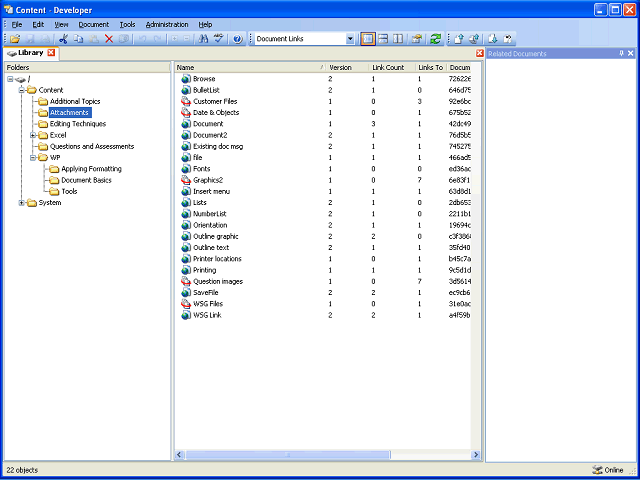Select the Tools folder under WP
Viewport: 640px width, 480px height.
[x=69, y=191]
